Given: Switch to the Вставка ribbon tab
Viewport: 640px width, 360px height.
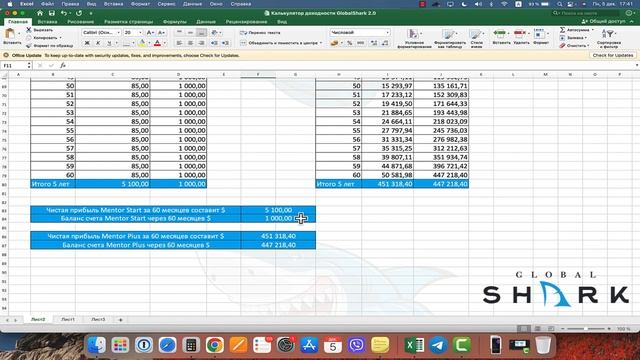Looking at the screenshot, I should (x=47, y=22).
